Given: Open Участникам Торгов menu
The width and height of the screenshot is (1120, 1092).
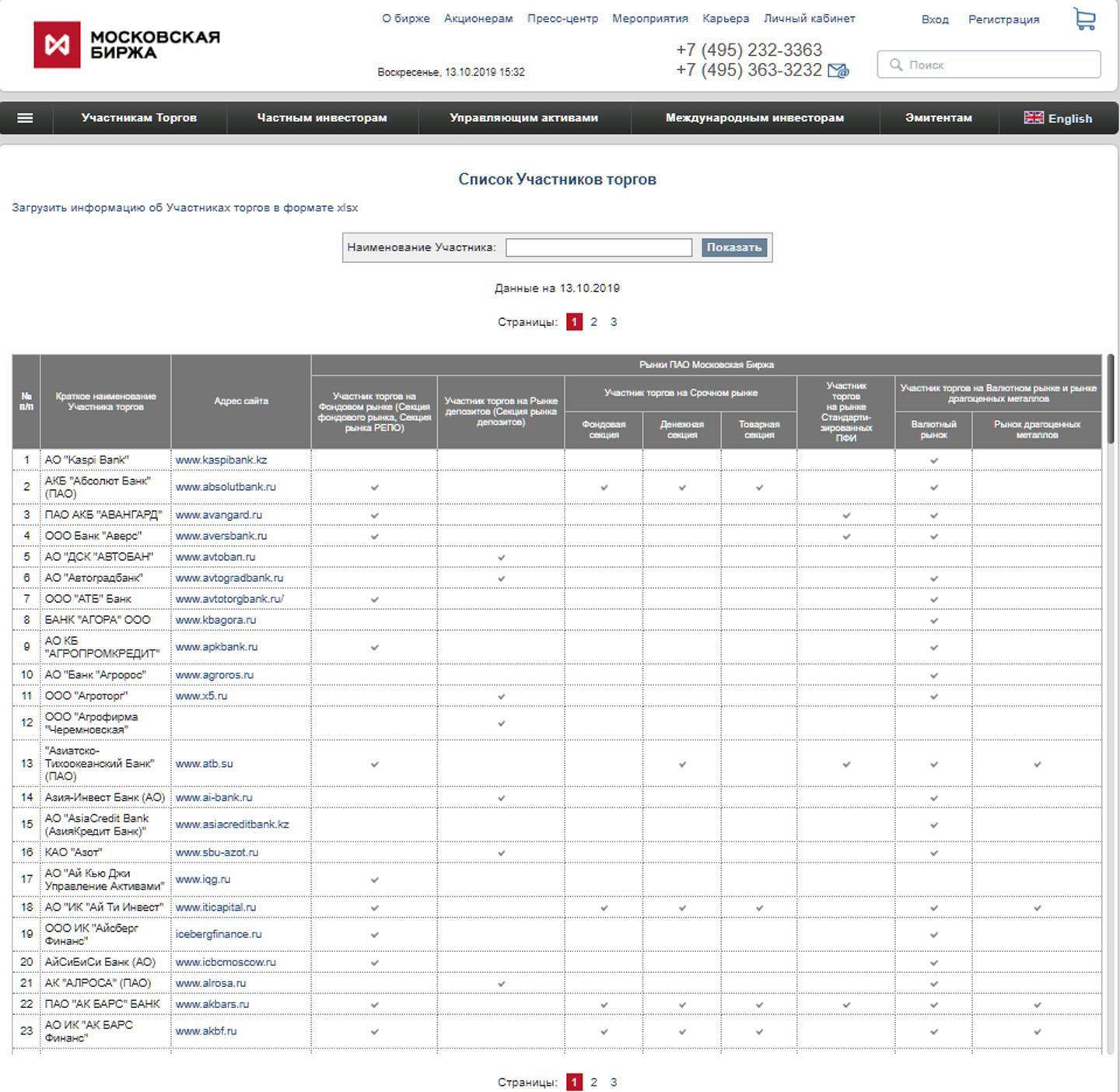Looking at the screenshot, I should click(x=139, y=118).
